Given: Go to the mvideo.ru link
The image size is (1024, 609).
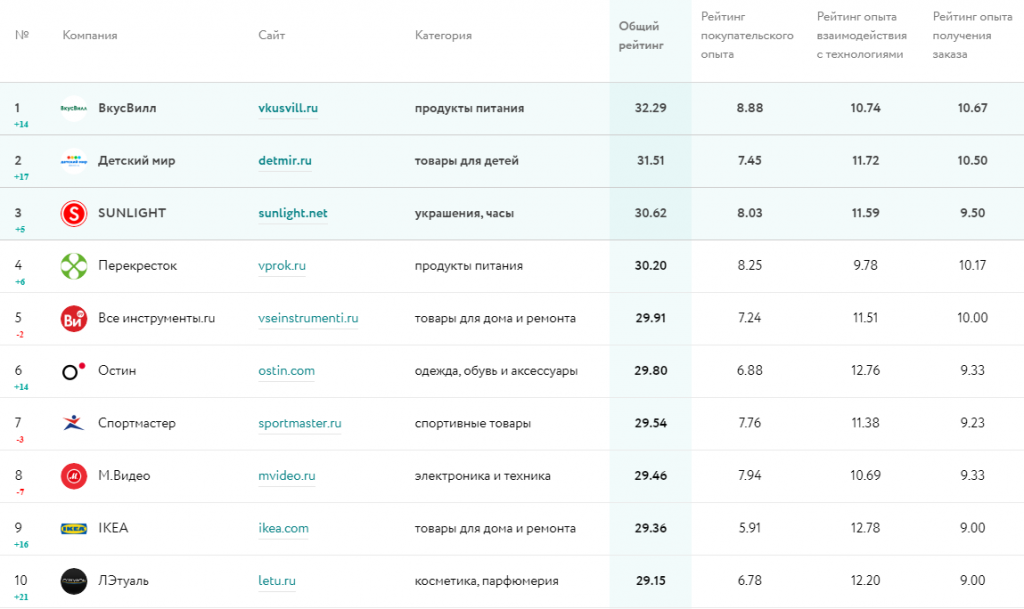Looking at the screenshot, I should click(x=286, y=476).
